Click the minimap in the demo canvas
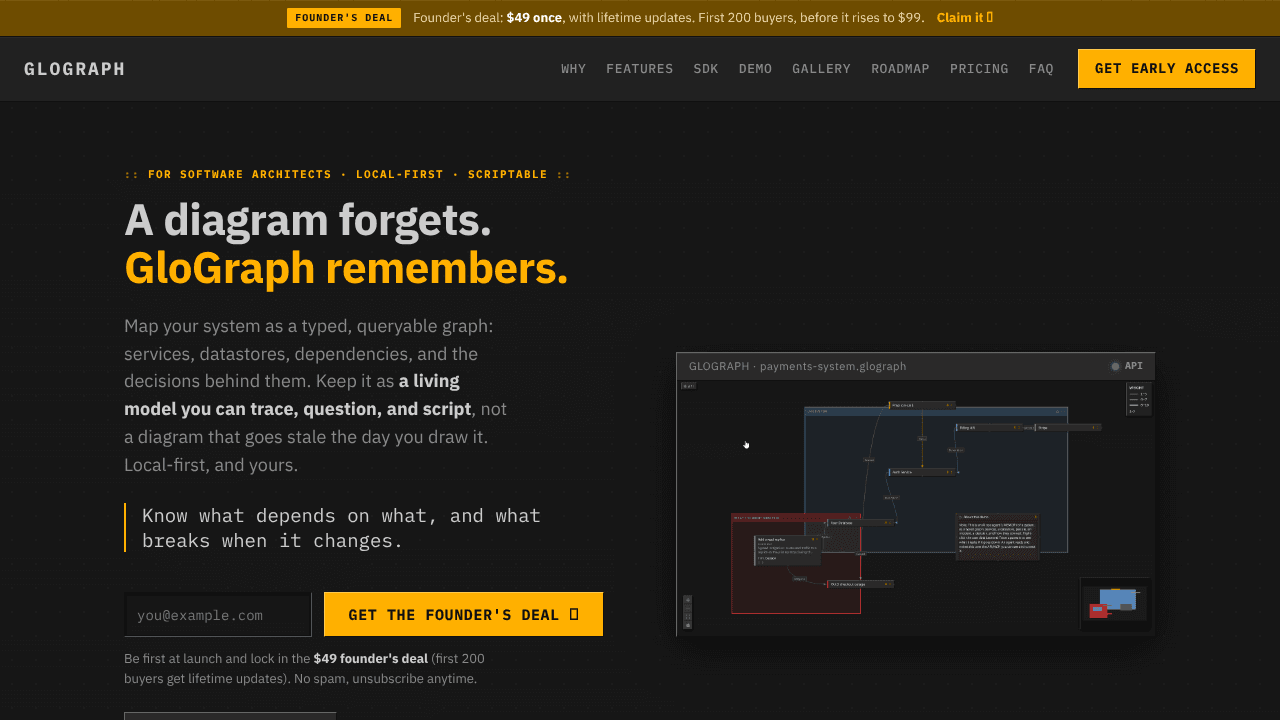 point(1114,604)
